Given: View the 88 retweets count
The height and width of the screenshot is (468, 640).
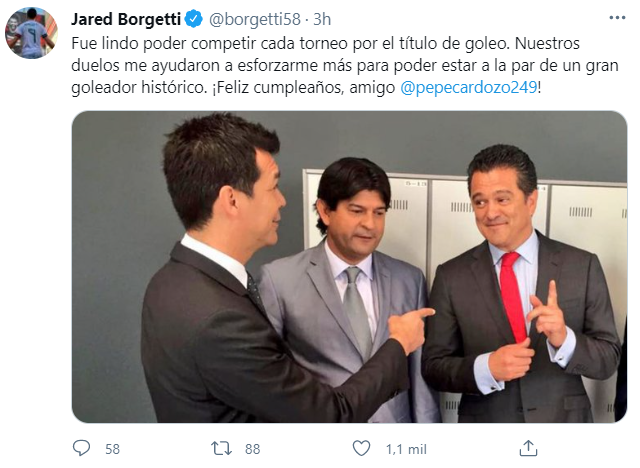Looking at the screenshot, I should click(x=252, y=449).
